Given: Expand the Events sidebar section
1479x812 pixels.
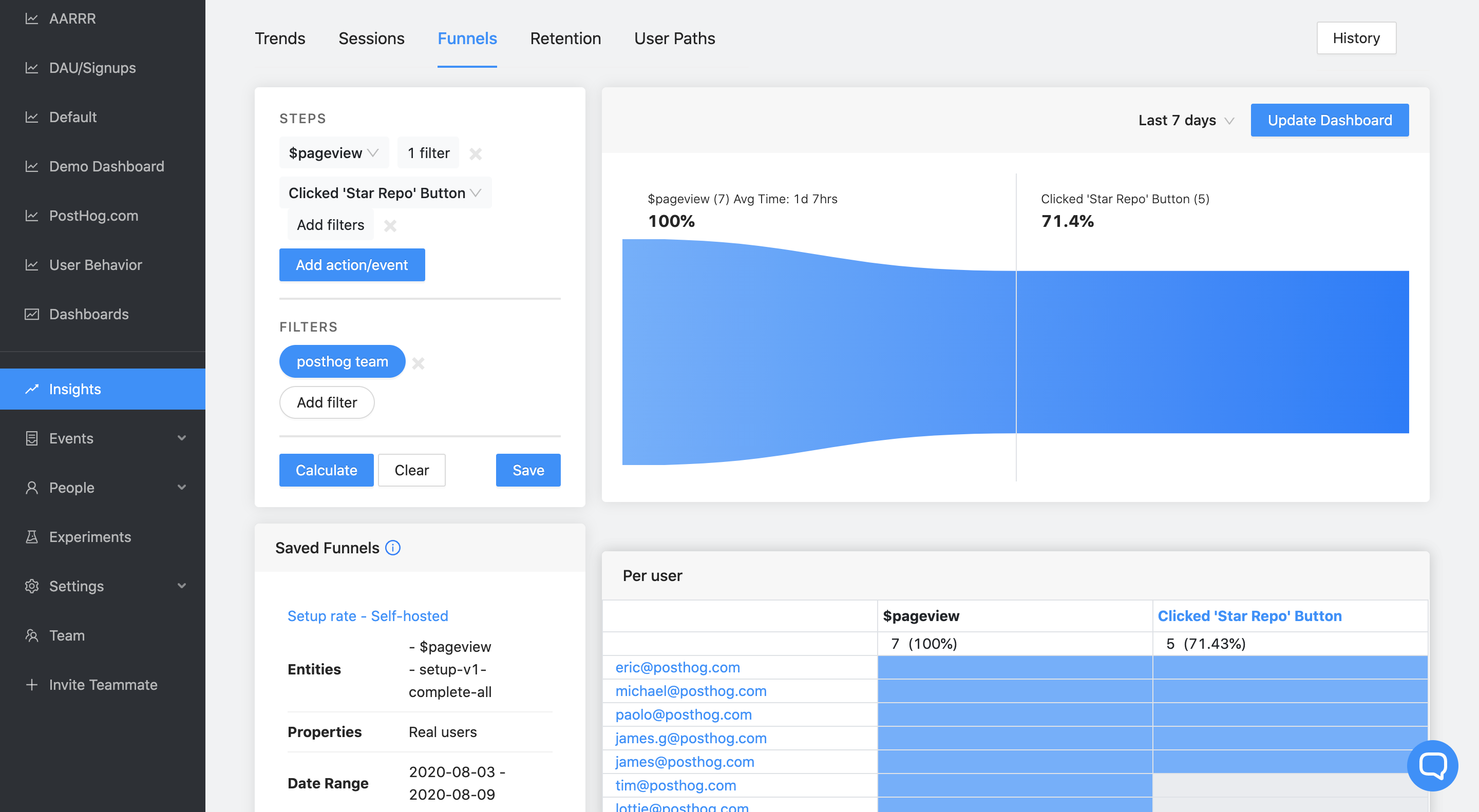Looking at the screenshot, I should (x=181, y=438).
